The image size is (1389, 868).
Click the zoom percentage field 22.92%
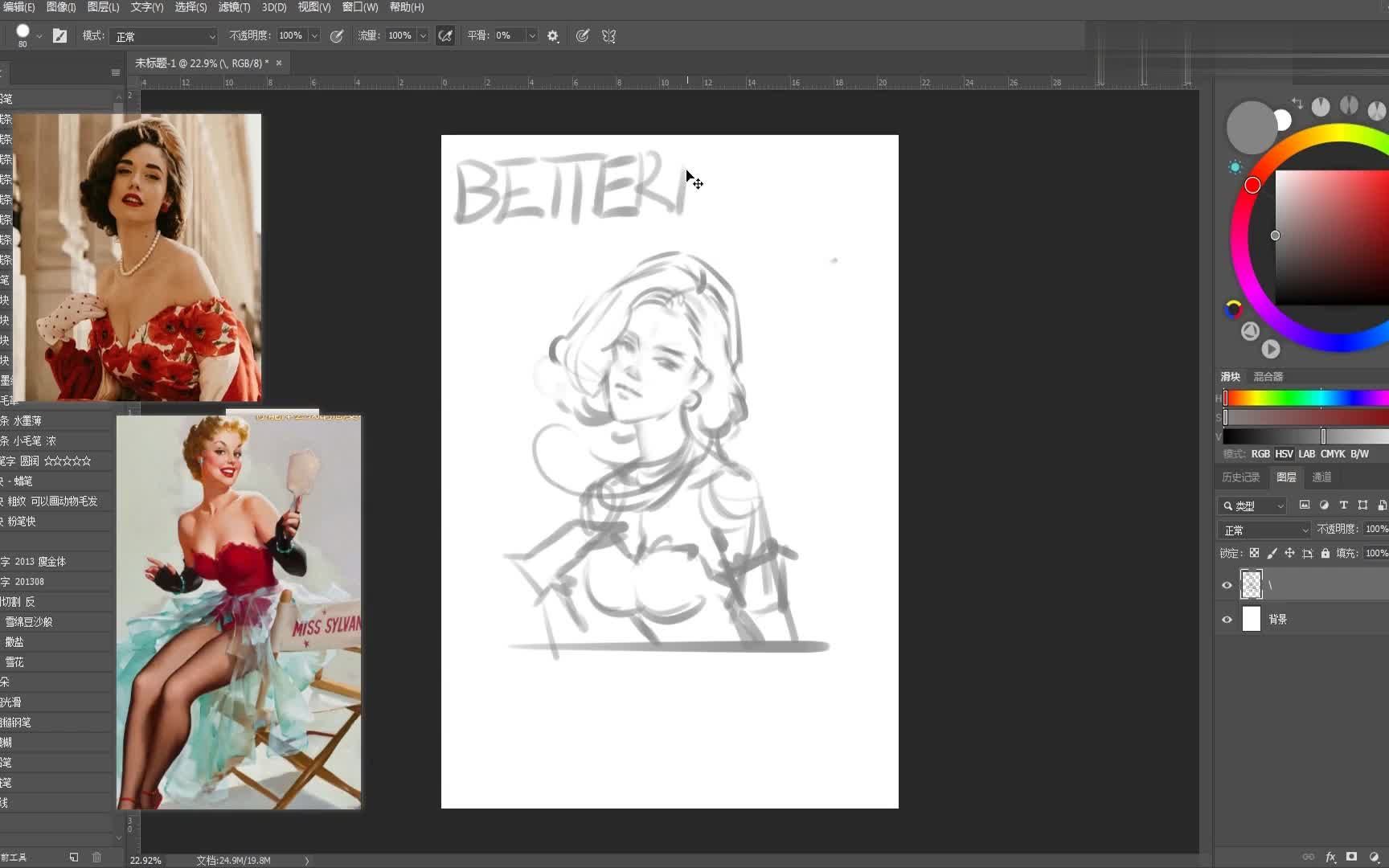[146, 860]
